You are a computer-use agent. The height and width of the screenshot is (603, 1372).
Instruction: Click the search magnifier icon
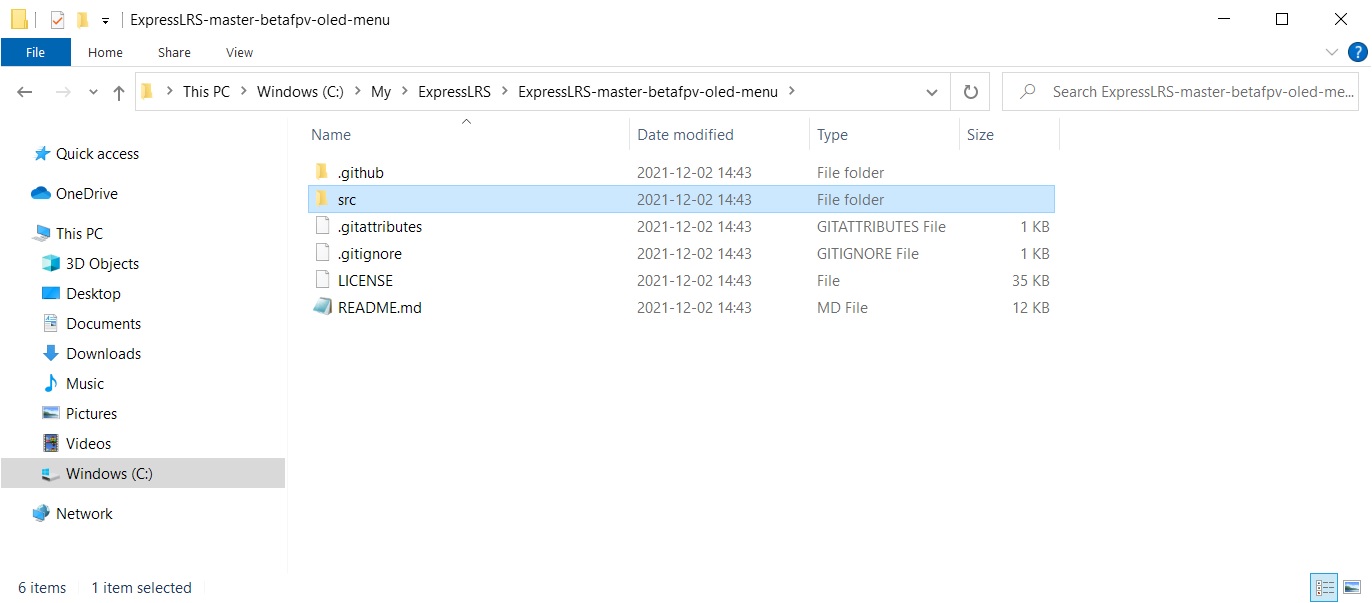[1027, 92]
